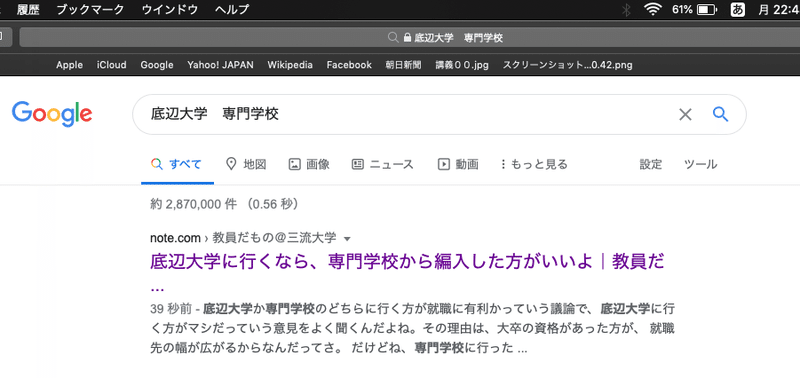
Task: Click the note.com breadcrumb of first result
Action: 175,238
